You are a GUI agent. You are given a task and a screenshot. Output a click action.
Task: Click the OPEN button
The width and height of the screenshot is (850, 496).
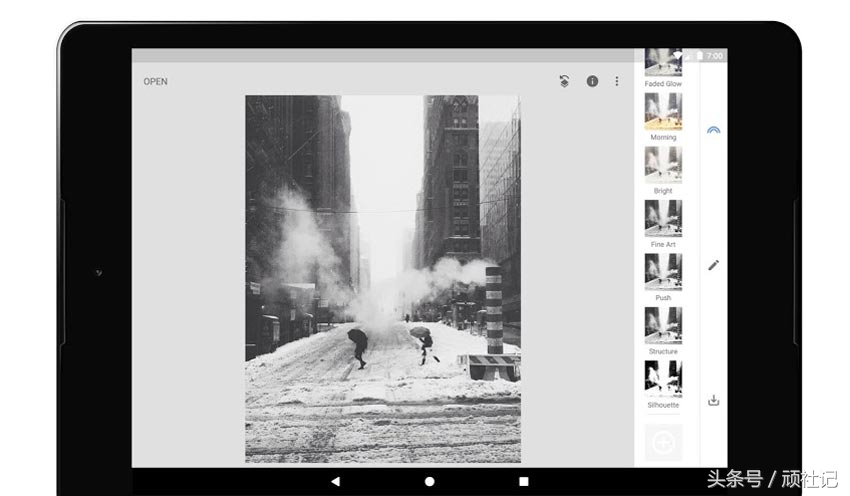[x=155, y=82]
